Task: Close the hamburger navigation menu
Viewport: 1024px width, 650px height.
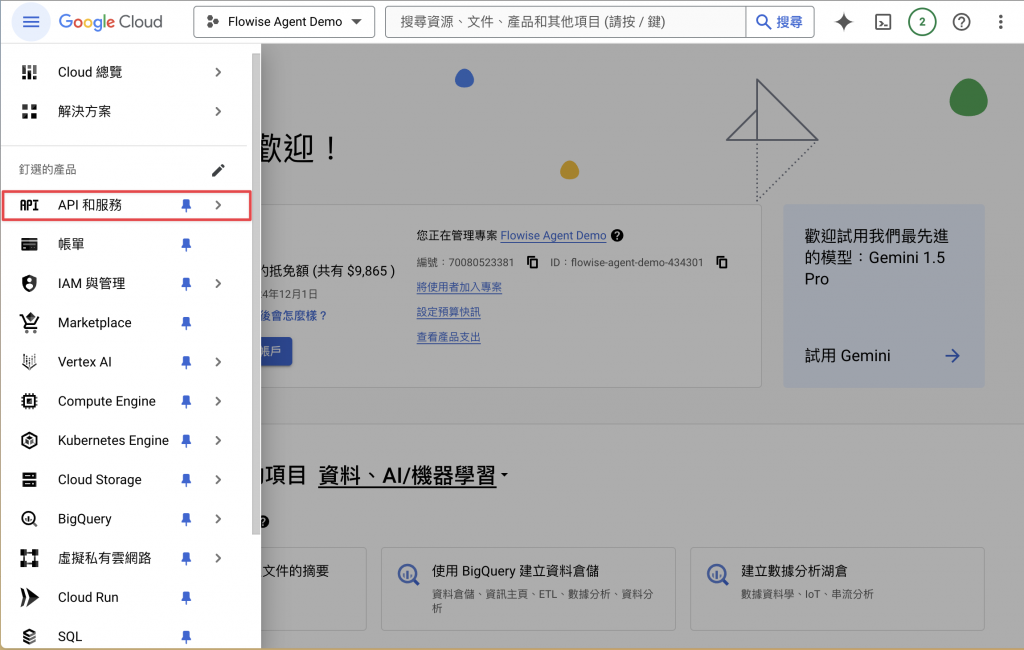Action: (31, 22)
